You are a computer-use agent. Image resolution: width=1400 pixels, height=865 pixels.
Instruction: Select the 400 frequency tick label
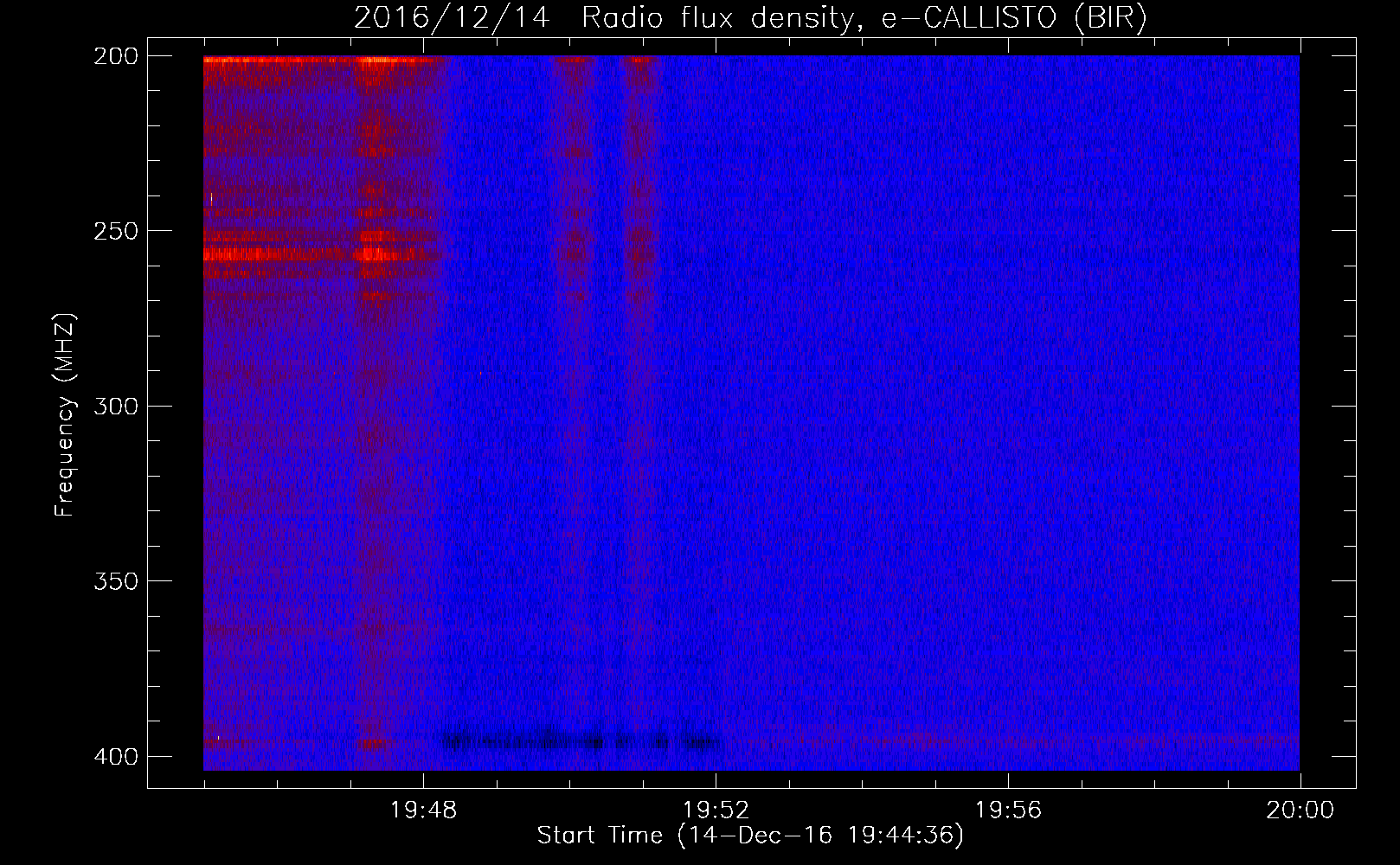[x=115, y=756]
